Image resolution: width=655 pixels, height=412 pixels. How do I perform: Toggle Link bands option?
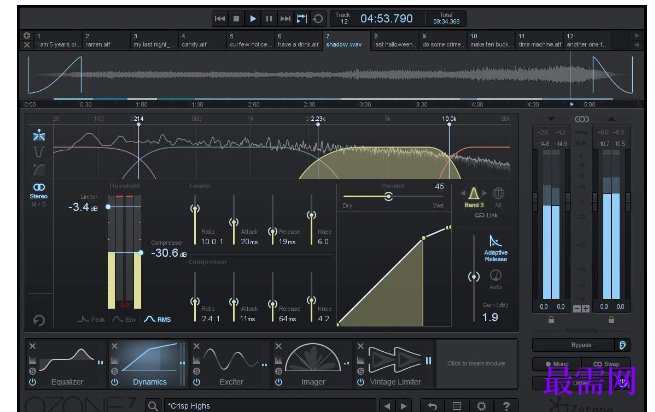pyautogui.click(x=486, y=215)
